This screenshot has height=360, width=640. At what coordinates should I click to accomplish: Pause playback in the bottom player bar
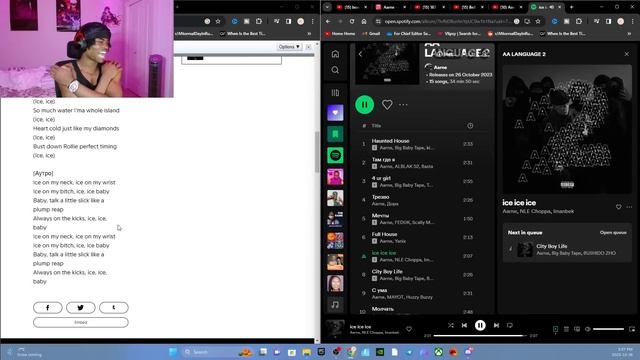[x=480, y=325]
